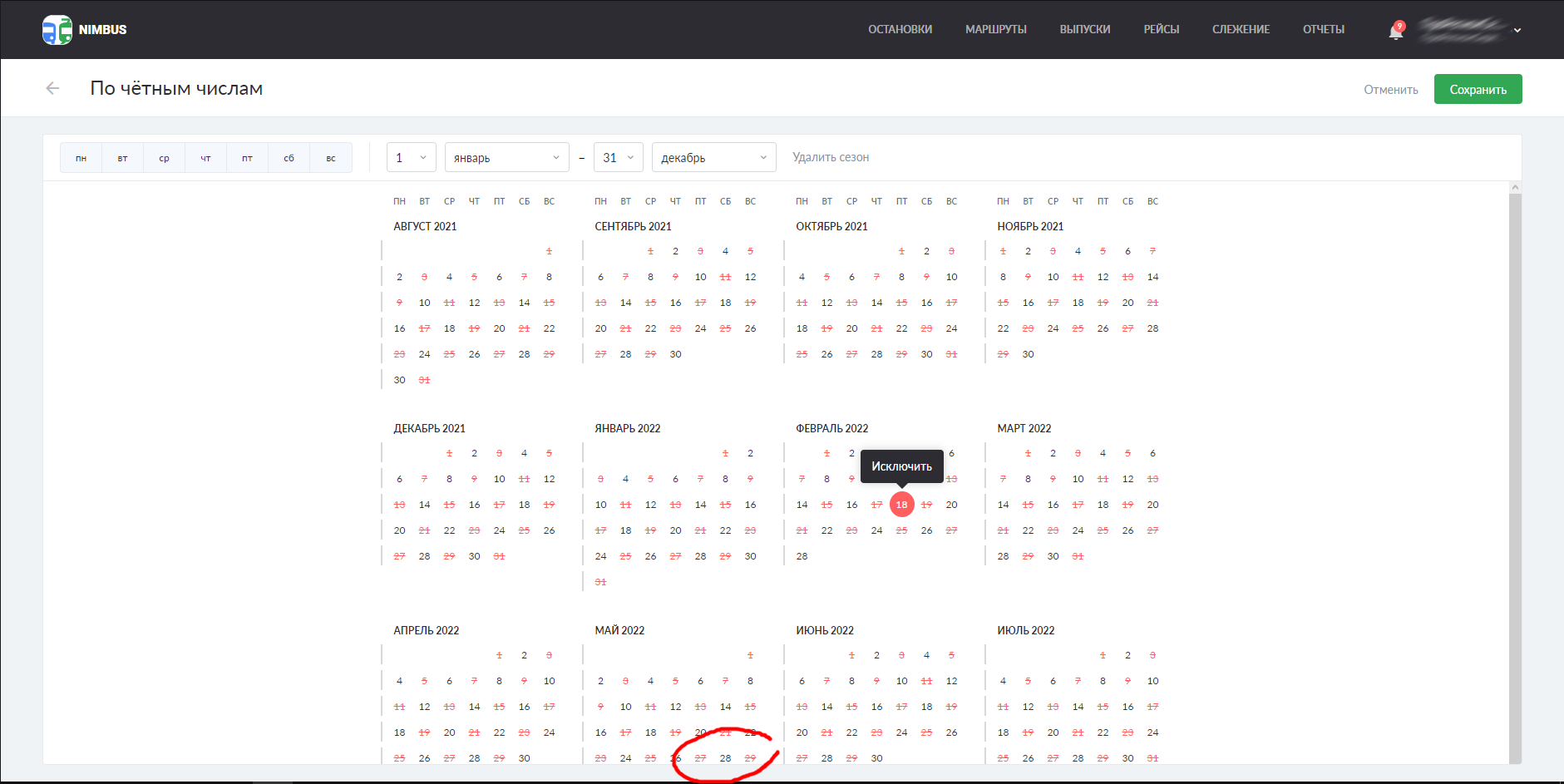
Task: Go to the Отчеты section
Action: (x=1323, y=30)
